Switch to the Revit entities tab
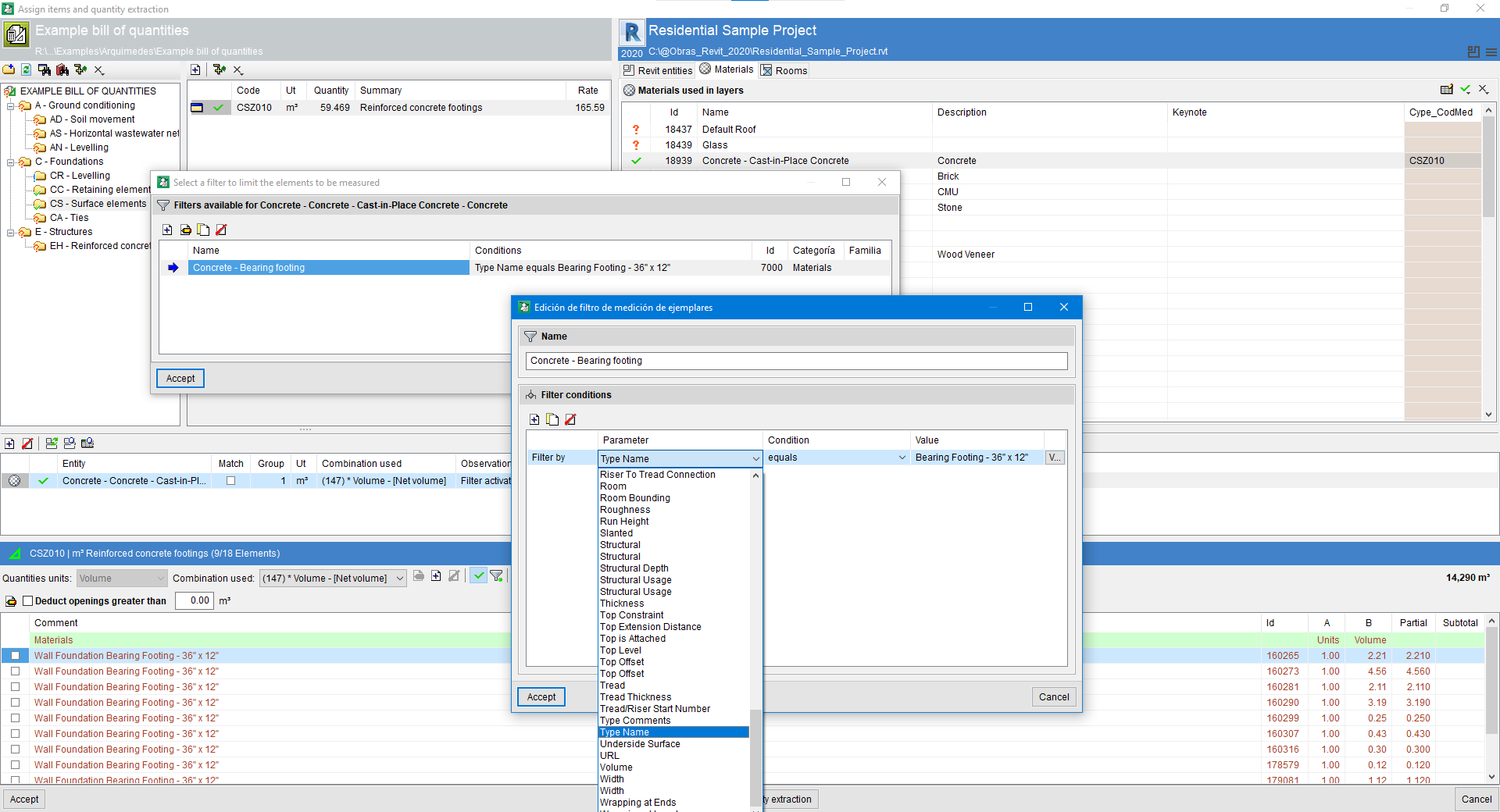1500x812 pixels. tap(658, 70)
